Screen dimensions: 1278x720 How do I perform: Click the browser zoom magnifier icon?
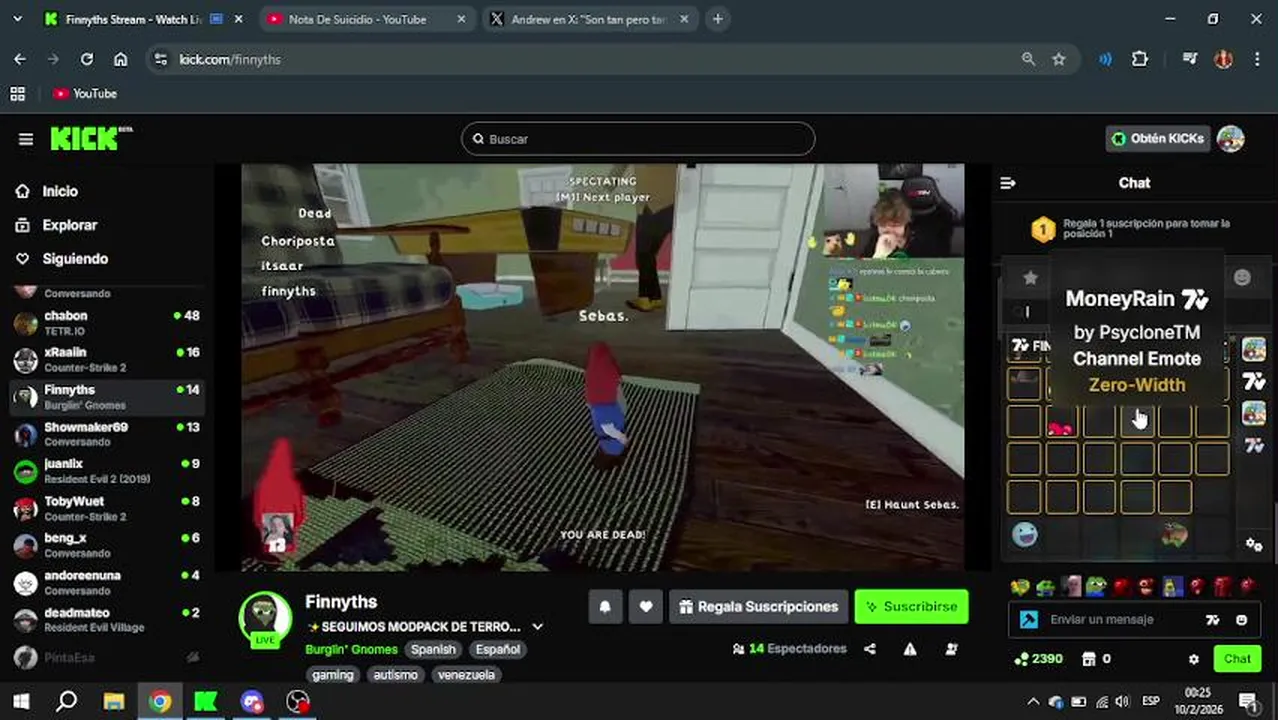(1028, 59)
